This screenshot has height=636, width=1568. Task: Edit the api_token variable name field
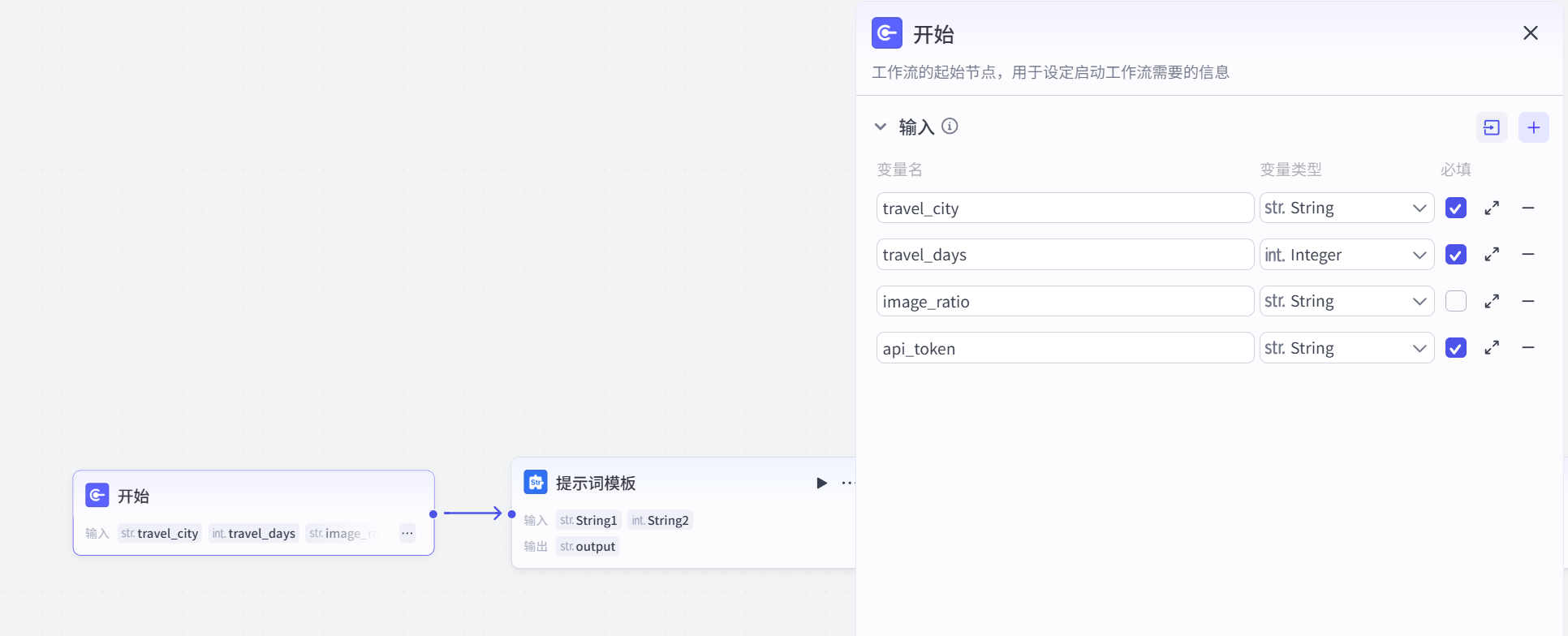tap(1065, 348)
